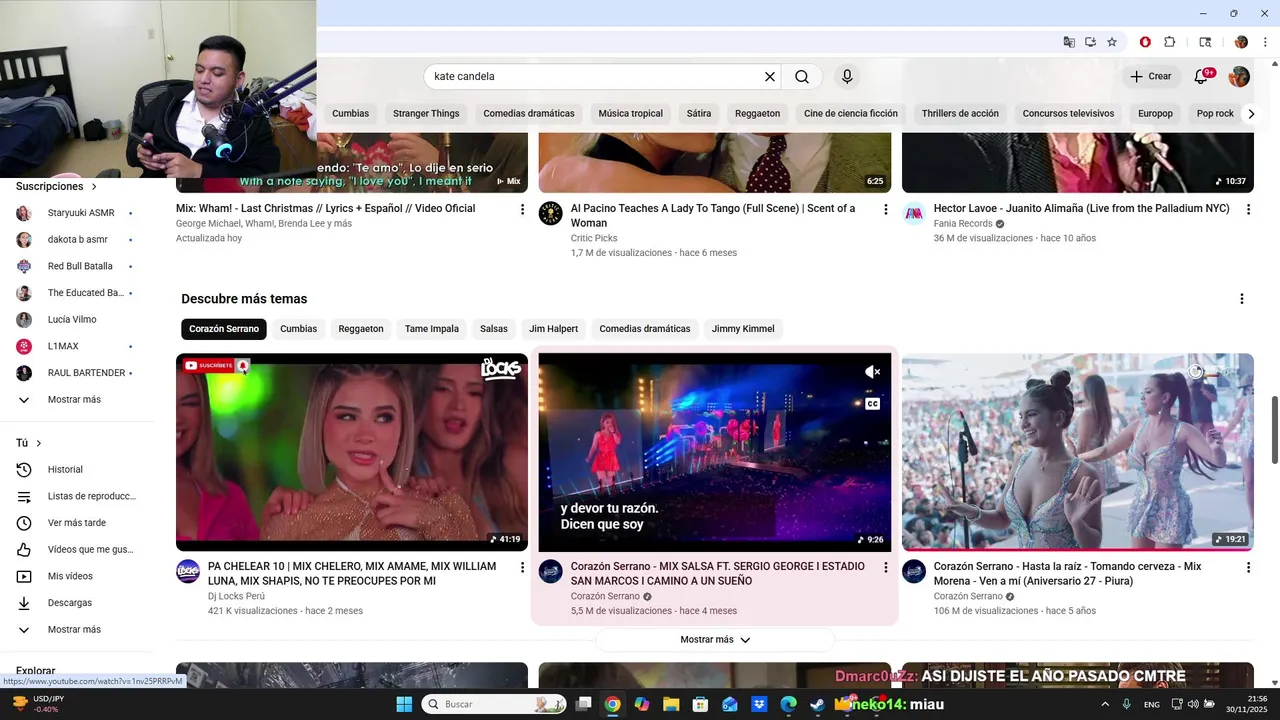1280x720 pixels.
Task: Toggle captions on the MIX SALSA preview
Action: [872, 404]
